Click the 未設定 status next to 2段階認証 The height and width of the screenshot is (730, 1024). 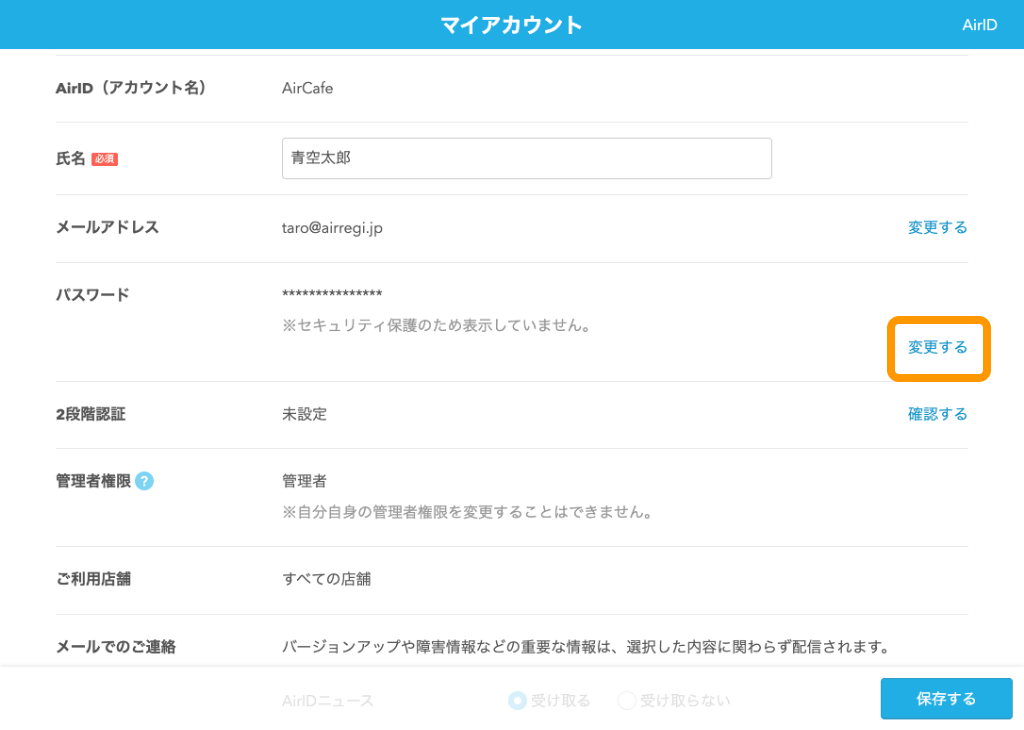pyautogui.click(x=306, y=414)
